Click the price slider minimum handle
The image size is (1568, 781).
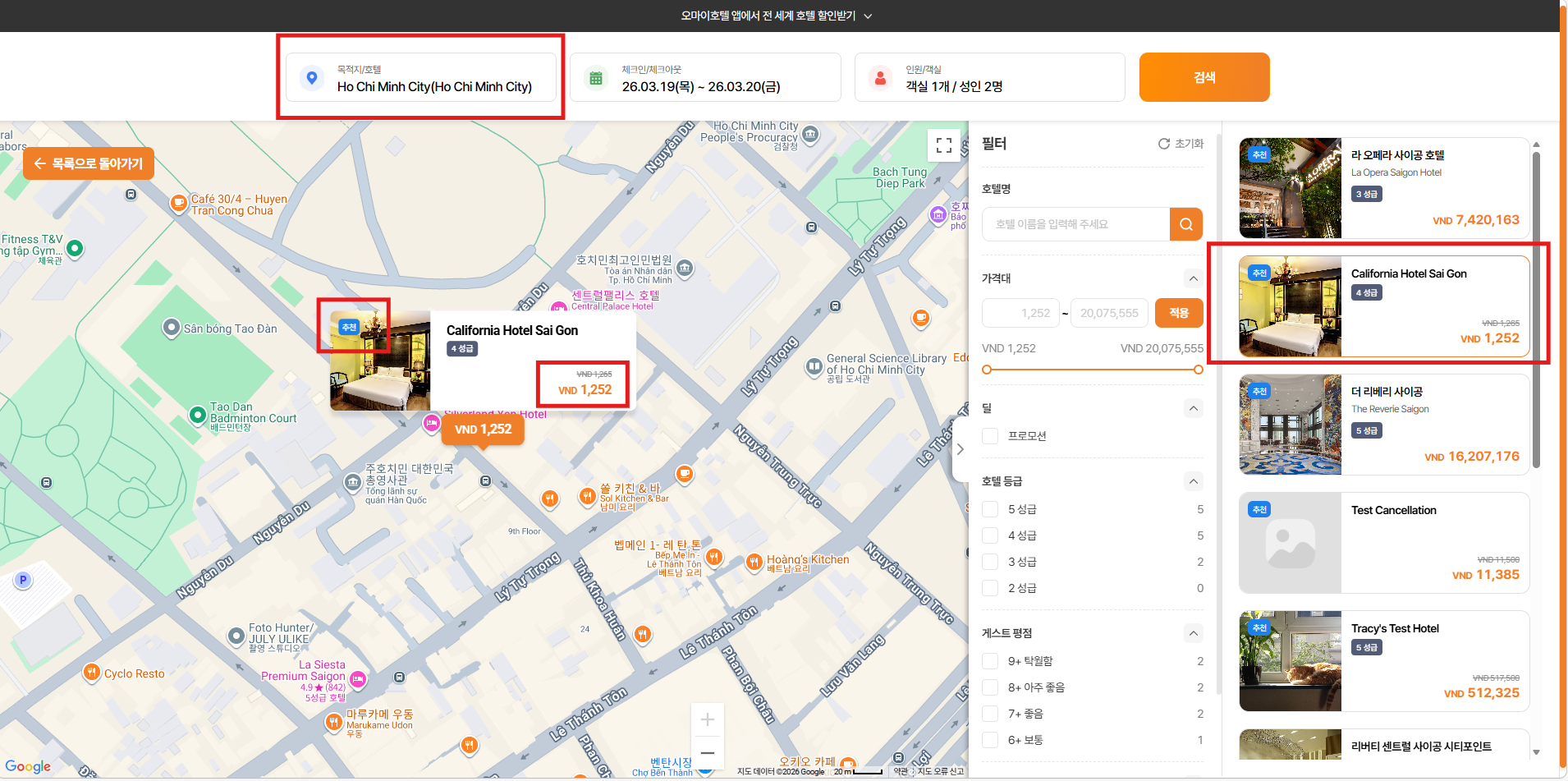point(987,370)
